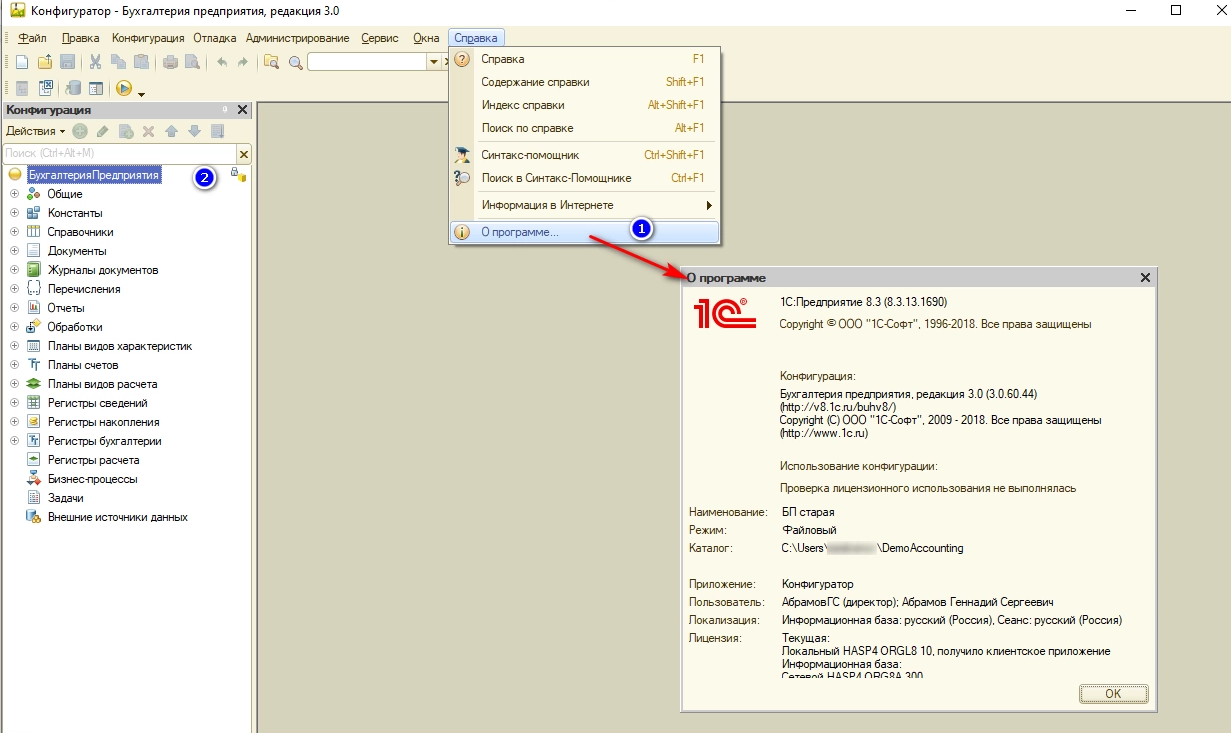
Task: Expand the Документы tree node
Action: (x=15, y=251)
